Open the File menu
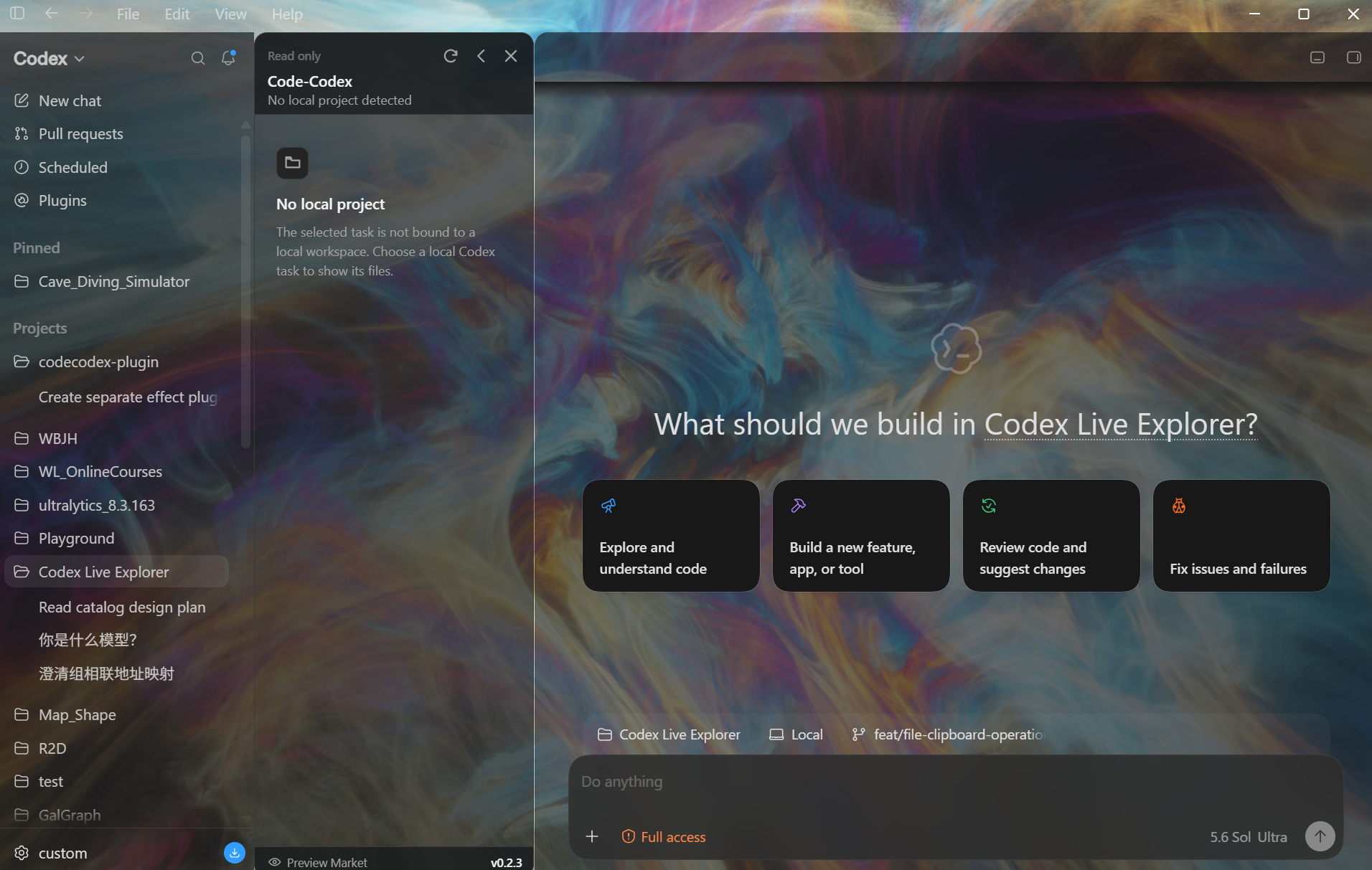 pos(128,14)
